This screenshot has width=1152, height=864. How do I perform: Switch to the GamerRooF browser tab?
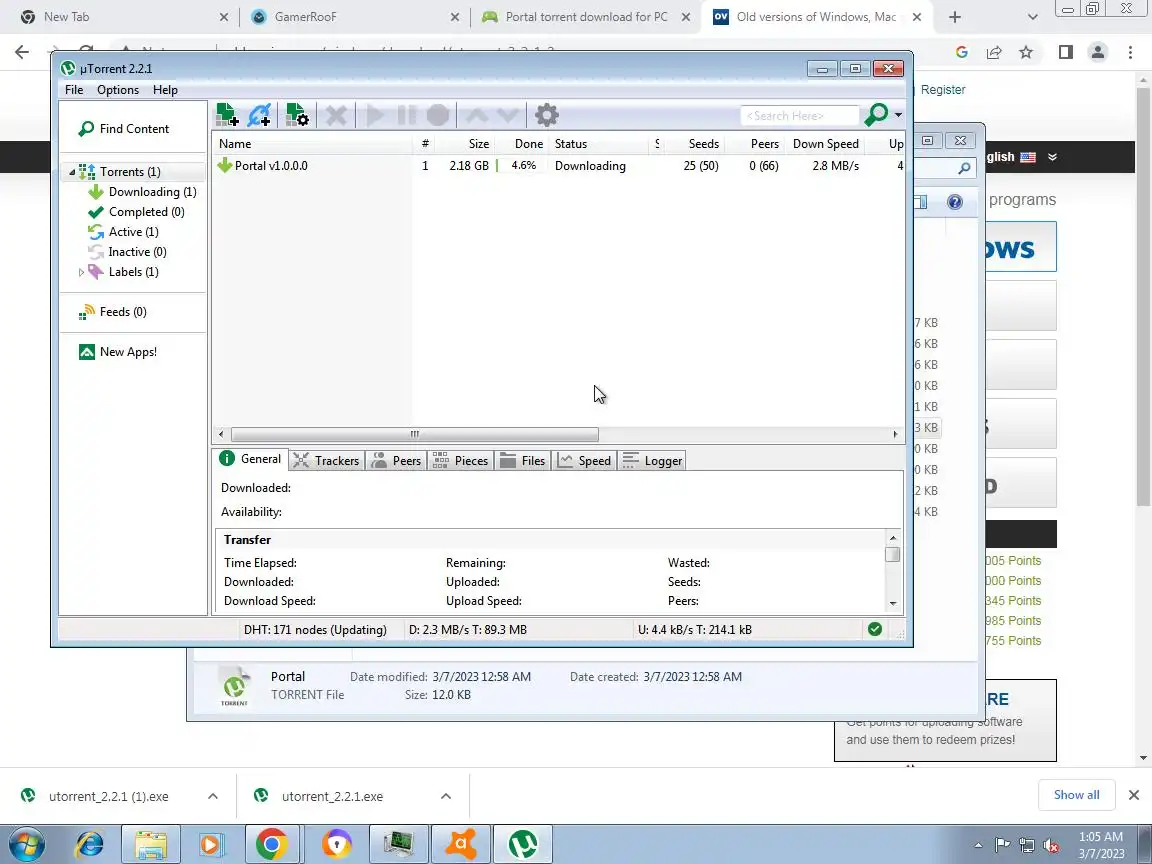point(354,16)
